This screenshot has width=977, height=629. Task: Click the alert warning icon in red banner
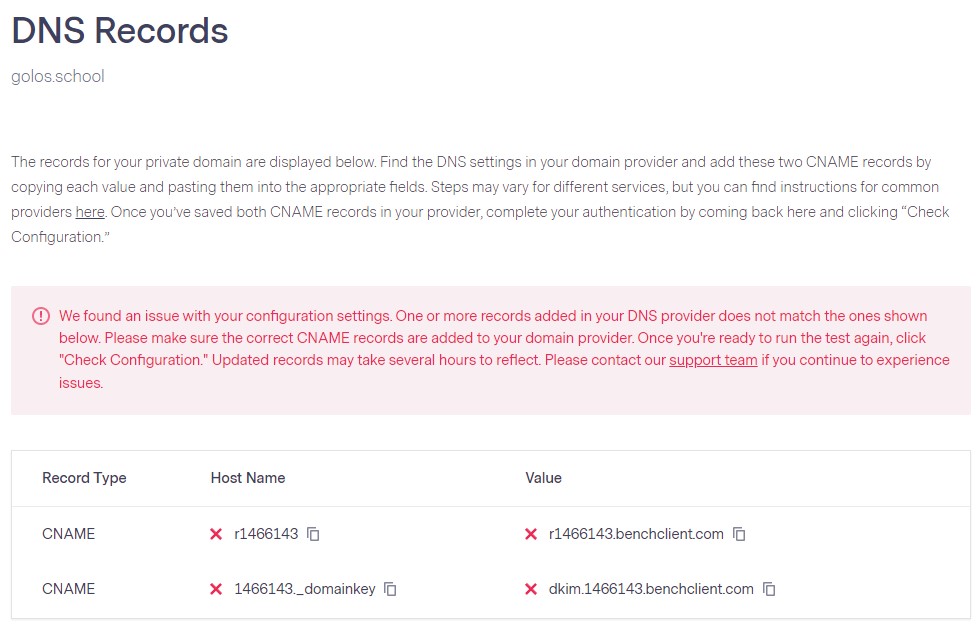point(40,316)
